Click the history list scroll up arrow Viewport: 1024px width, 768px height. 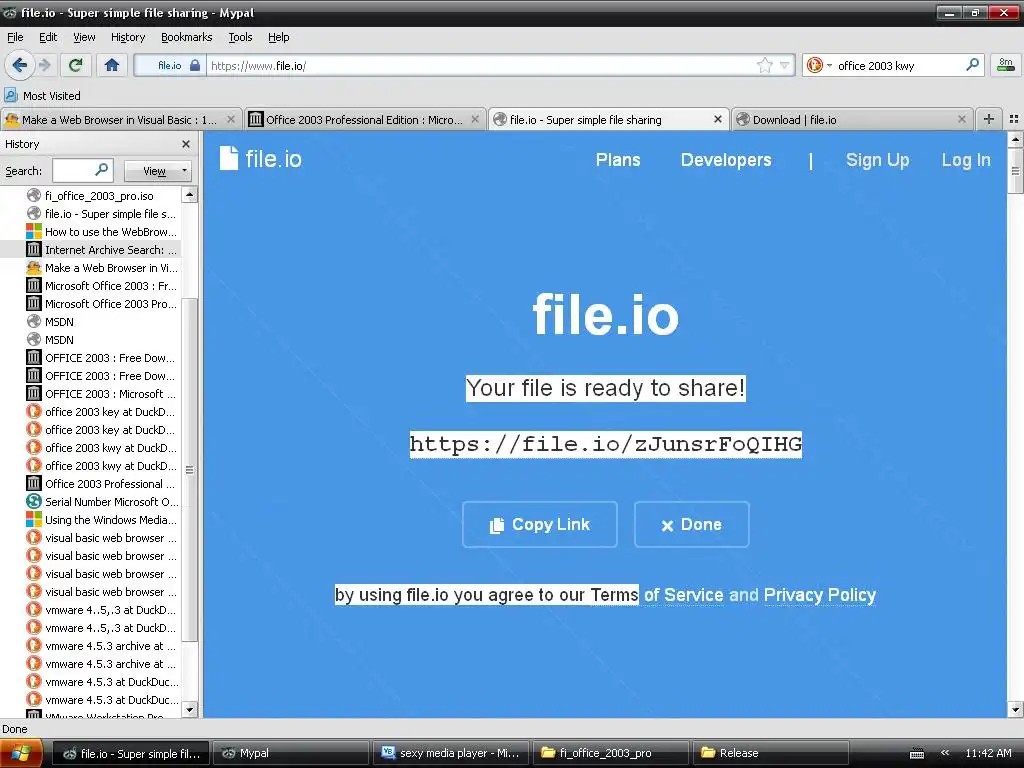point(189,195)
